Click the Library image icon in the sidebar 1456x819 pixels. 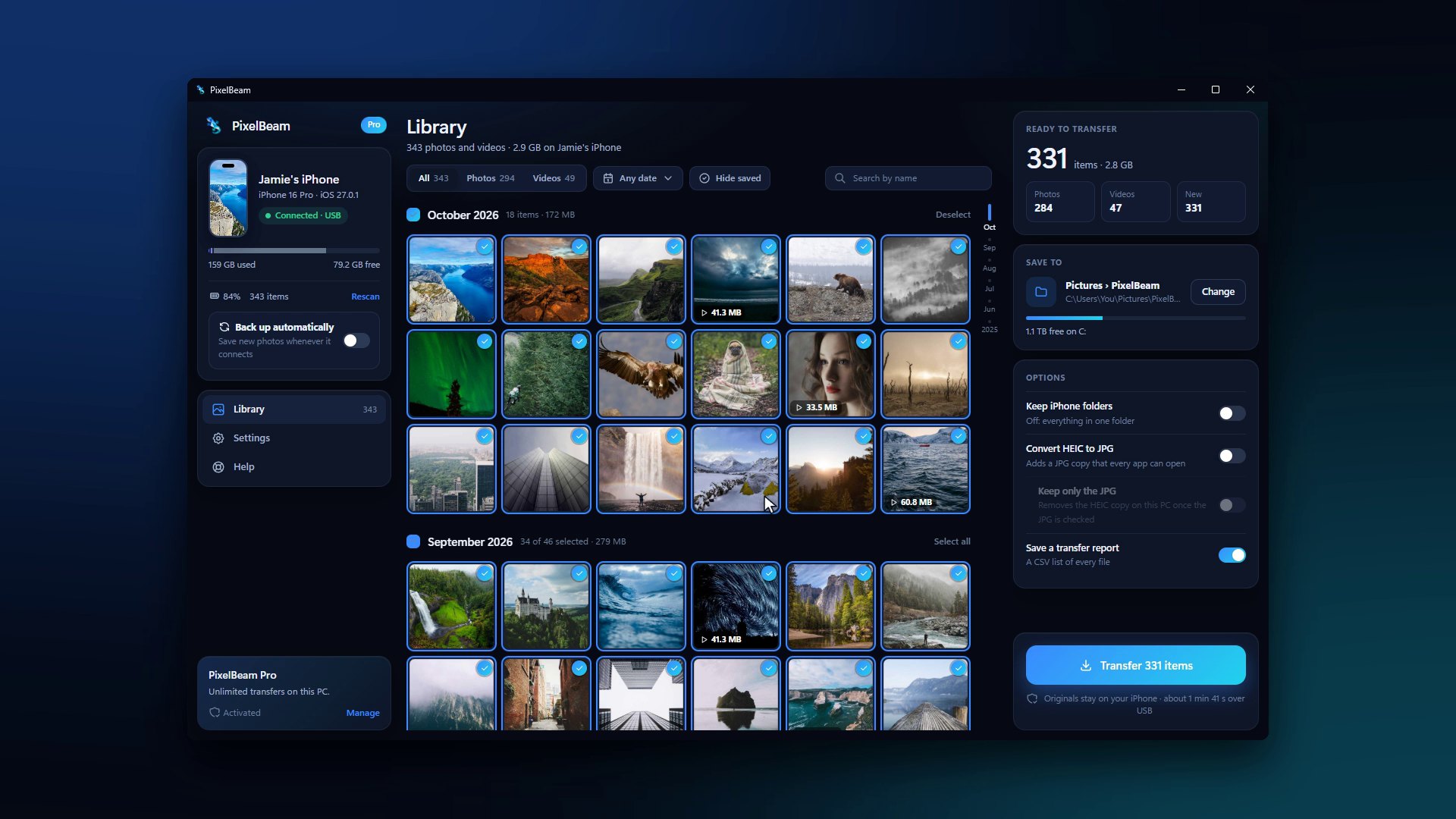(x=218, y=409)
